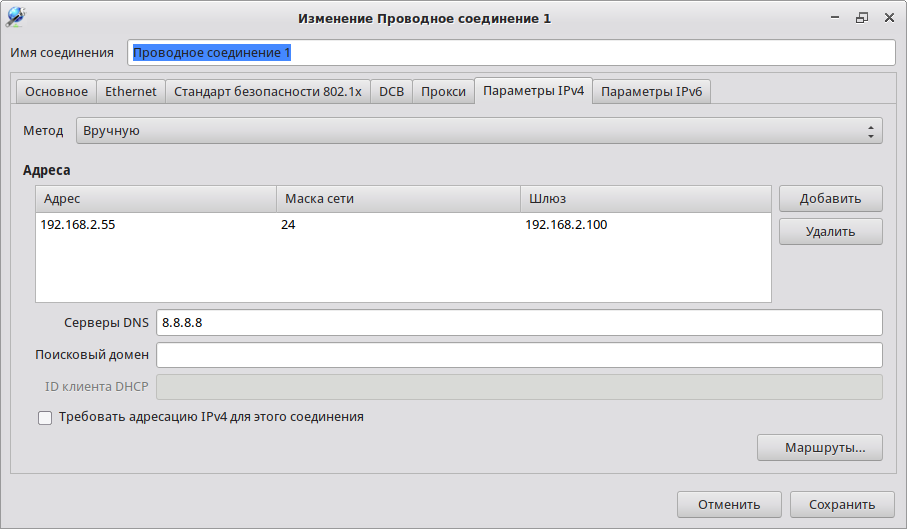Switch to the Основное tab
This screenshot has width=907, height=529.
click(56, 91)
